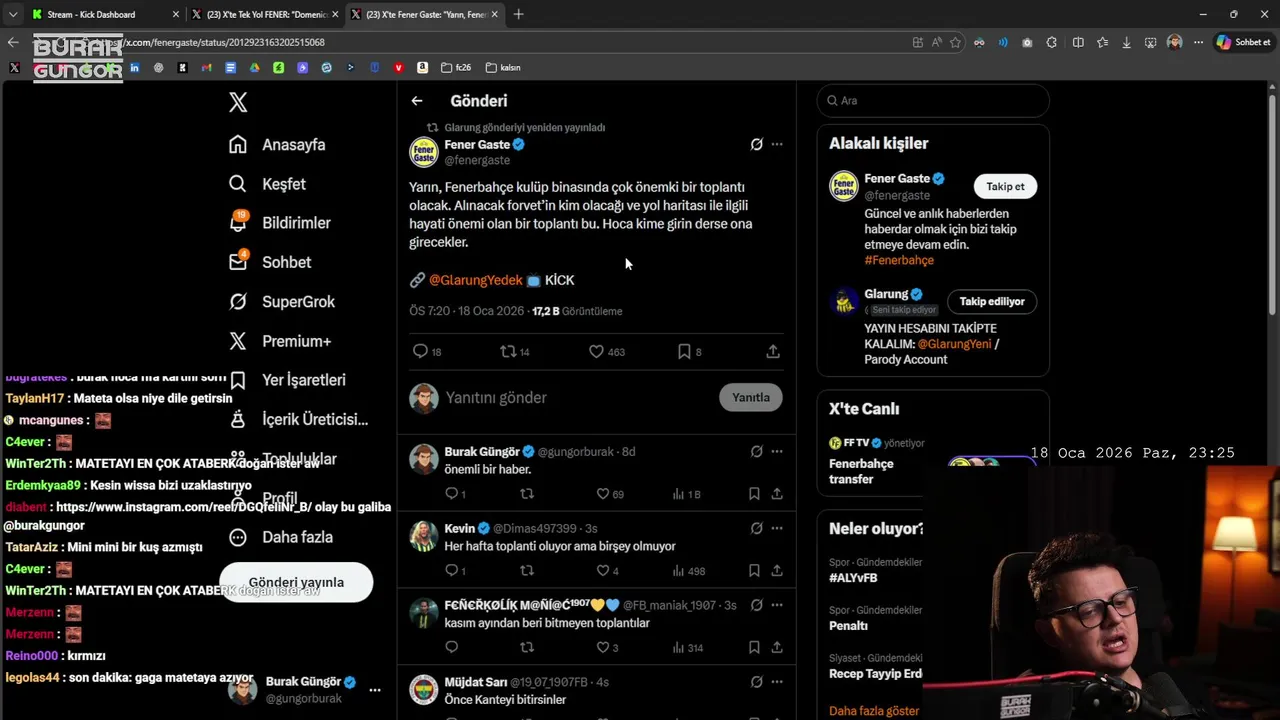Image resolution: width=1280 pixels, height=720 pixels.
Task: Share the main Fener Gaste post
Action: [773, 352]
